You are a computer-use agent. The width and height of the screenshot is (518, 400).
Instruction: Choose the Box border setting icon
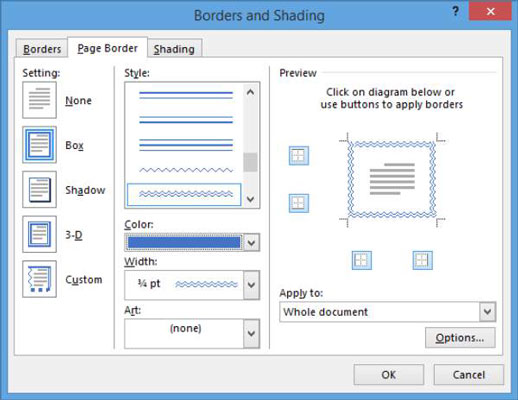tap(39, 145)
